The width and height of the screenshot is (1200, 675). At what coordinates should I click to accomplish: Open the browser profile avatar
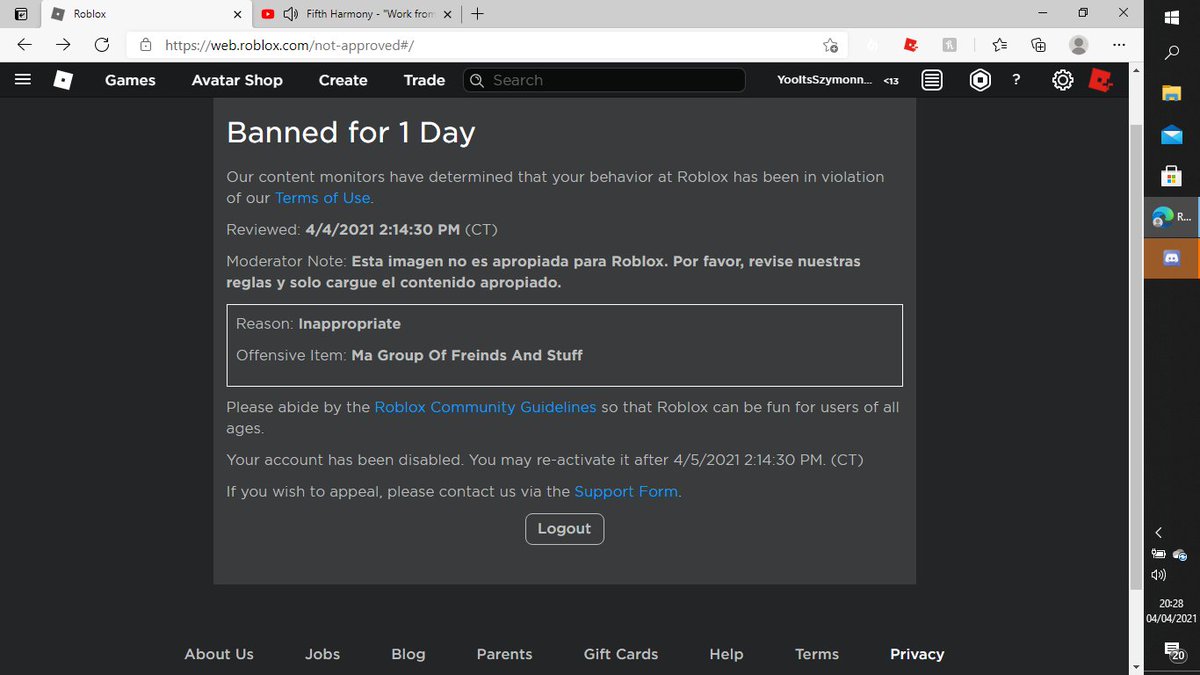tap(1078, 44)
